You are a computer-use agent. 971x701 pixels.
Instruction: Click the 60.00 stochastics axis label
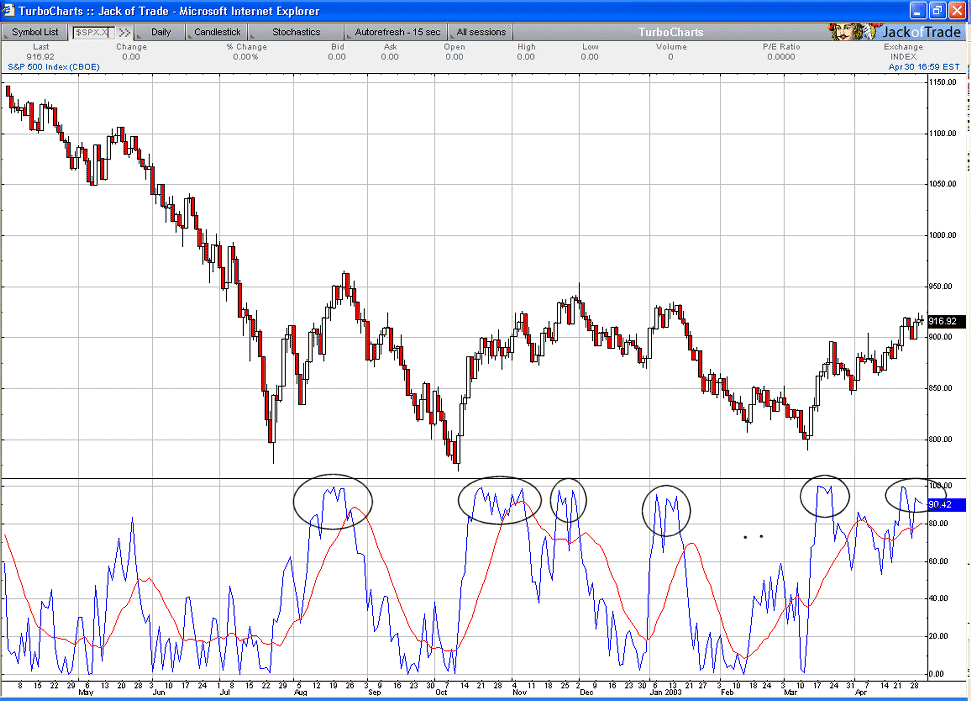pyautogui.click(x=938, y=562)
